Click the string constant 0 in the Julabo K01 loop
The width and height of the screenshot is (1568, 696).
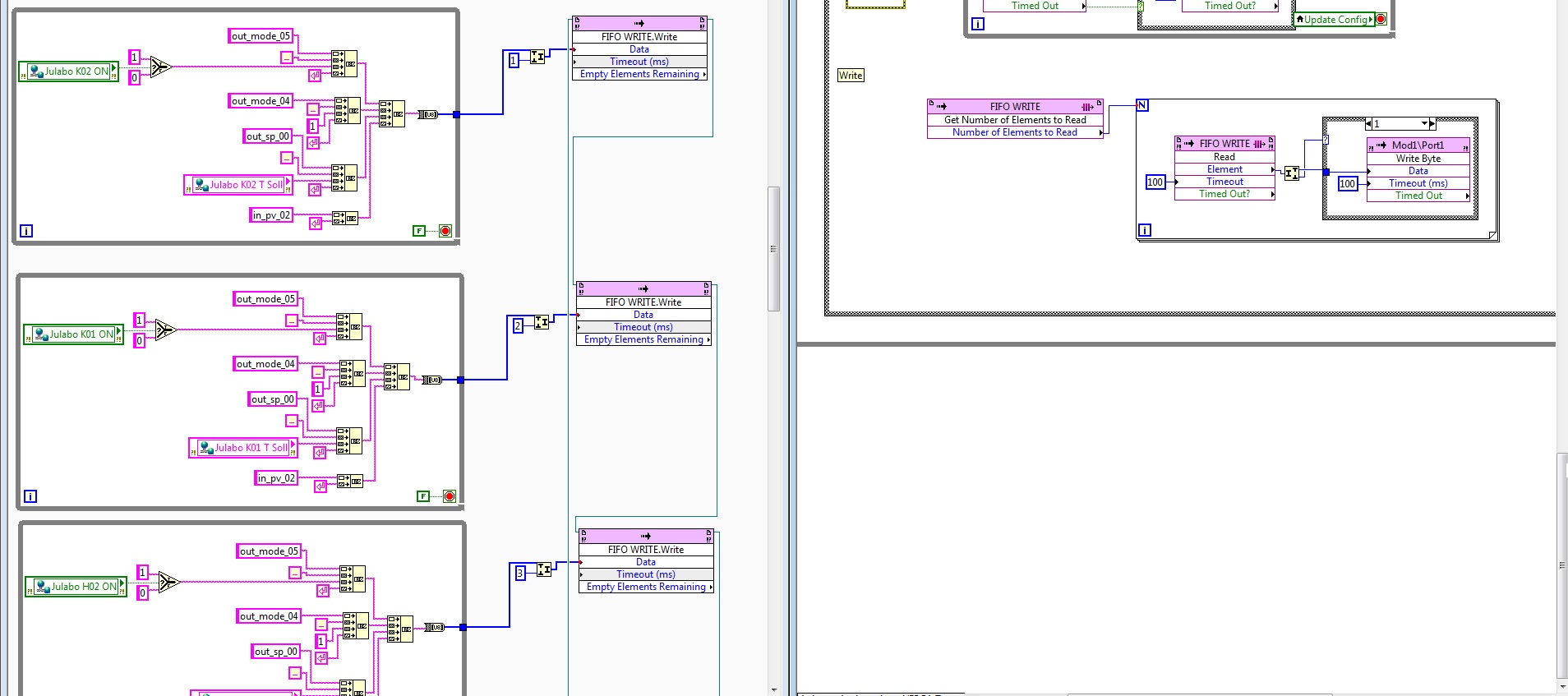pos(140,340)
